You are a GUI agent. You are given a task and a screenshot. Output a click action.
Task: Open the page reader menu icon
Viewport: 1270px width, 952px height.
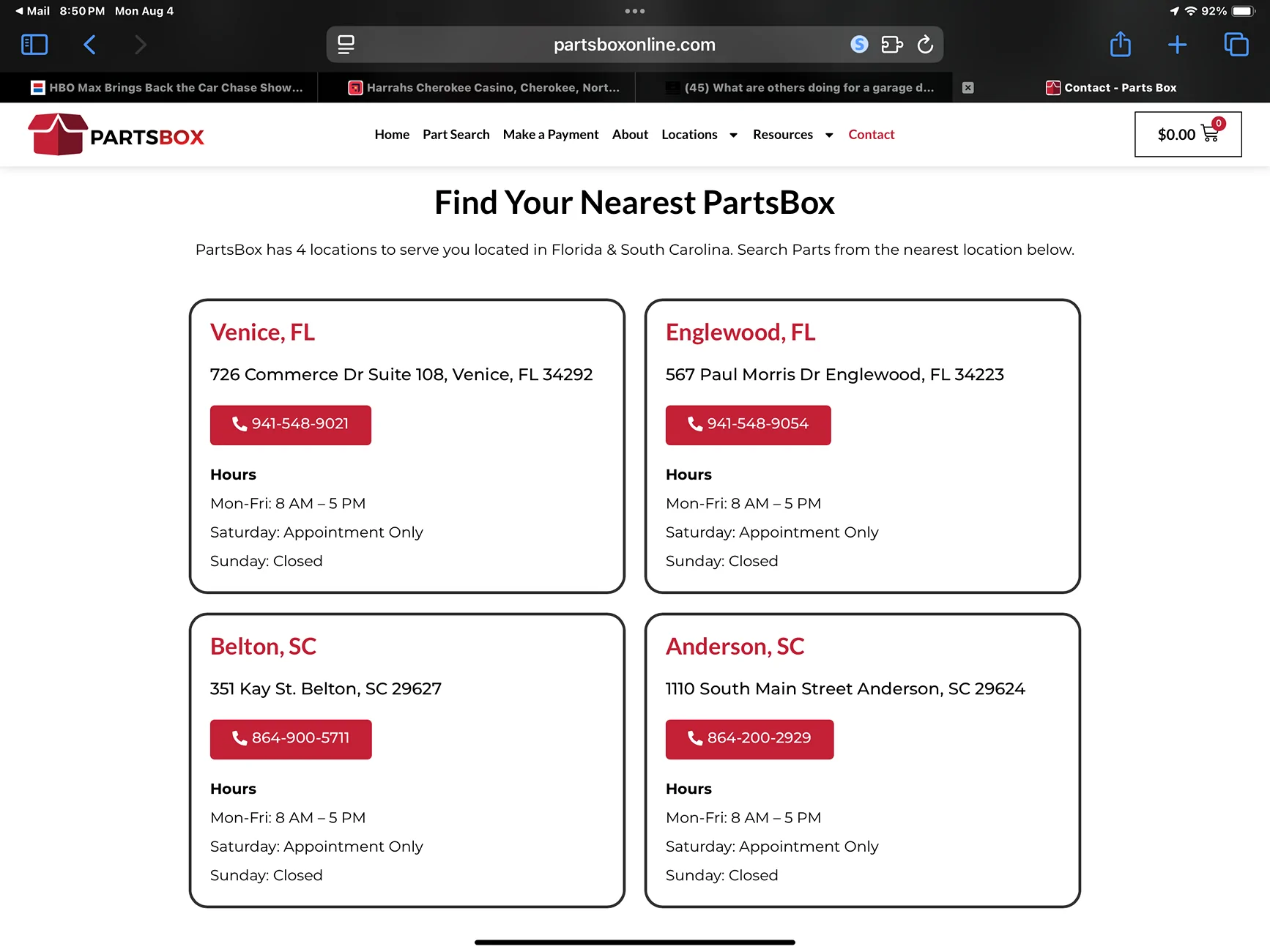click(346, 45)
